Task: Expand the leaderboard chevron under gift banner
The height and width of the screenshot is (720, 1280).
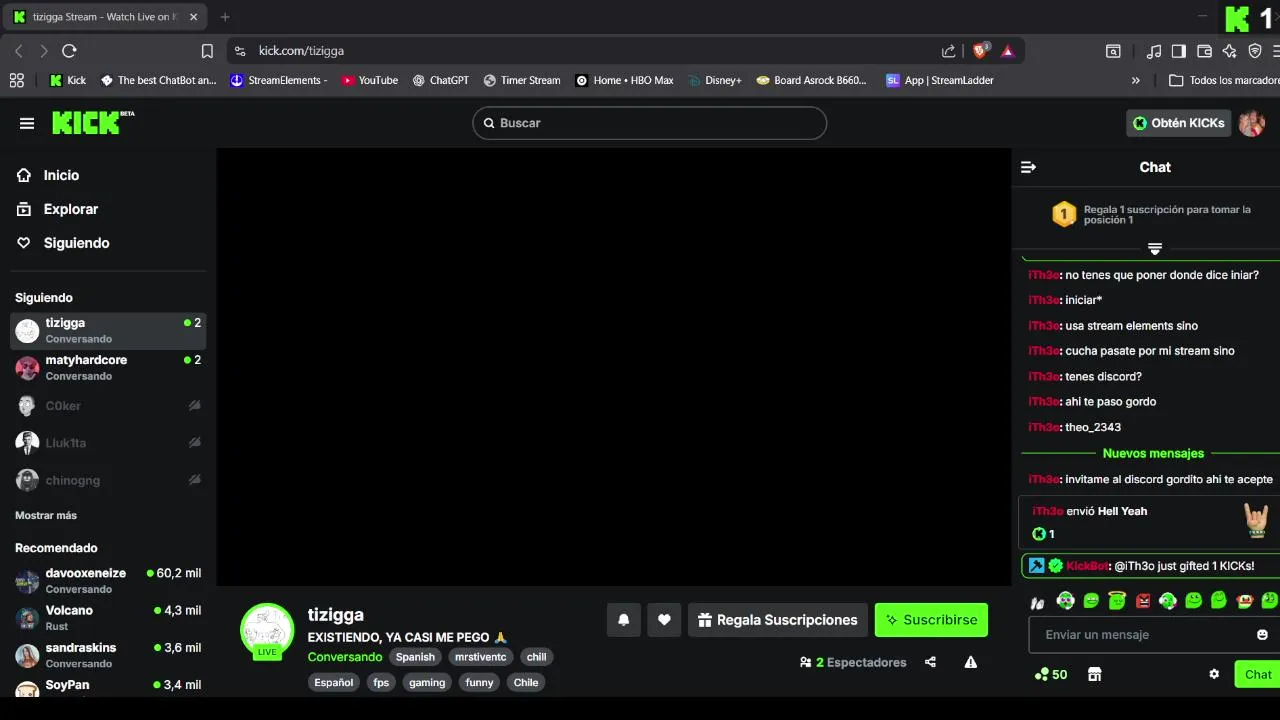Action: pos(1154,248)
